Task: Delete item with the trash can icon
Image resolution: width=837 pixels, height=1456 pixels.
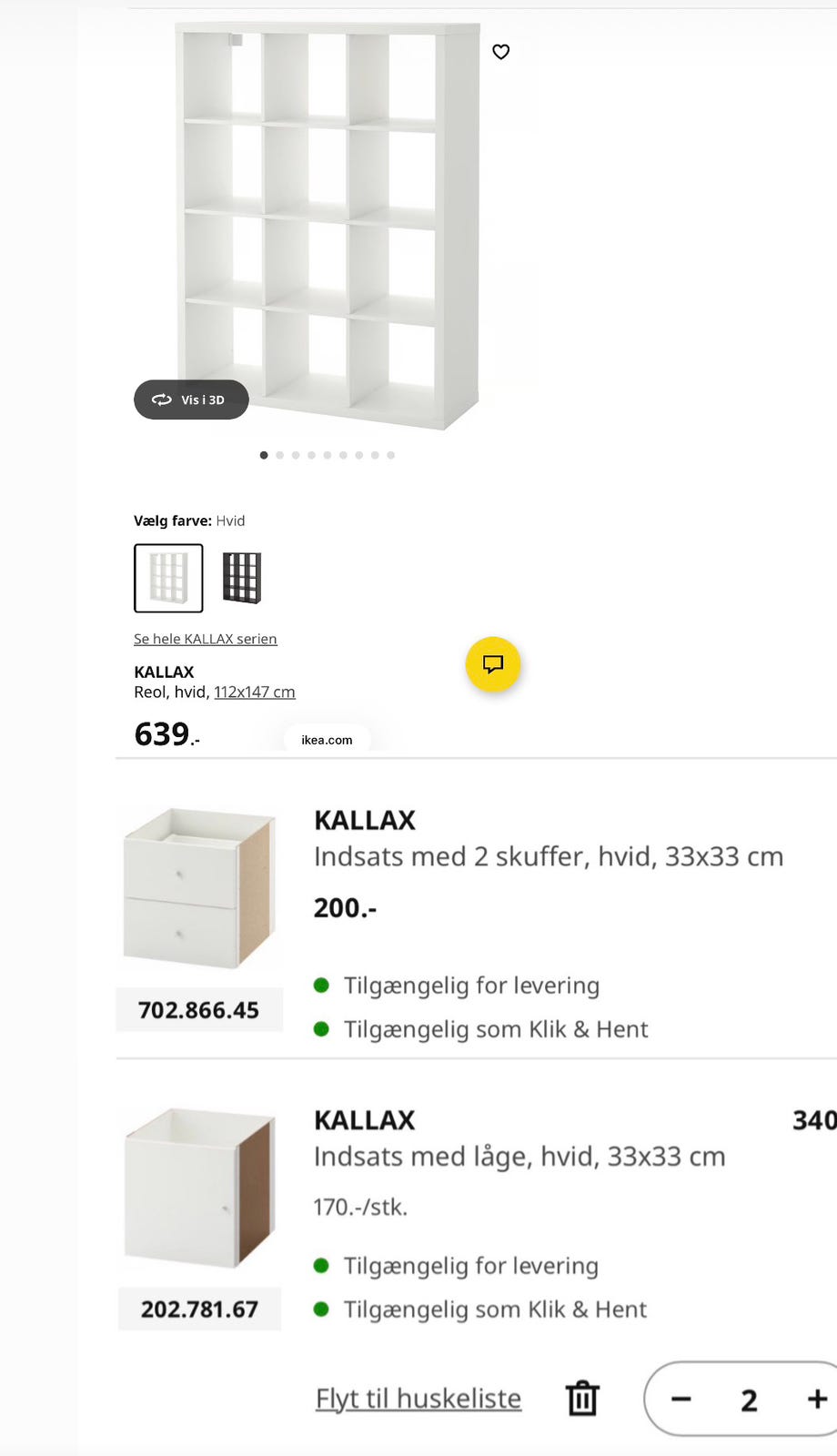Action: point(582,1399)
